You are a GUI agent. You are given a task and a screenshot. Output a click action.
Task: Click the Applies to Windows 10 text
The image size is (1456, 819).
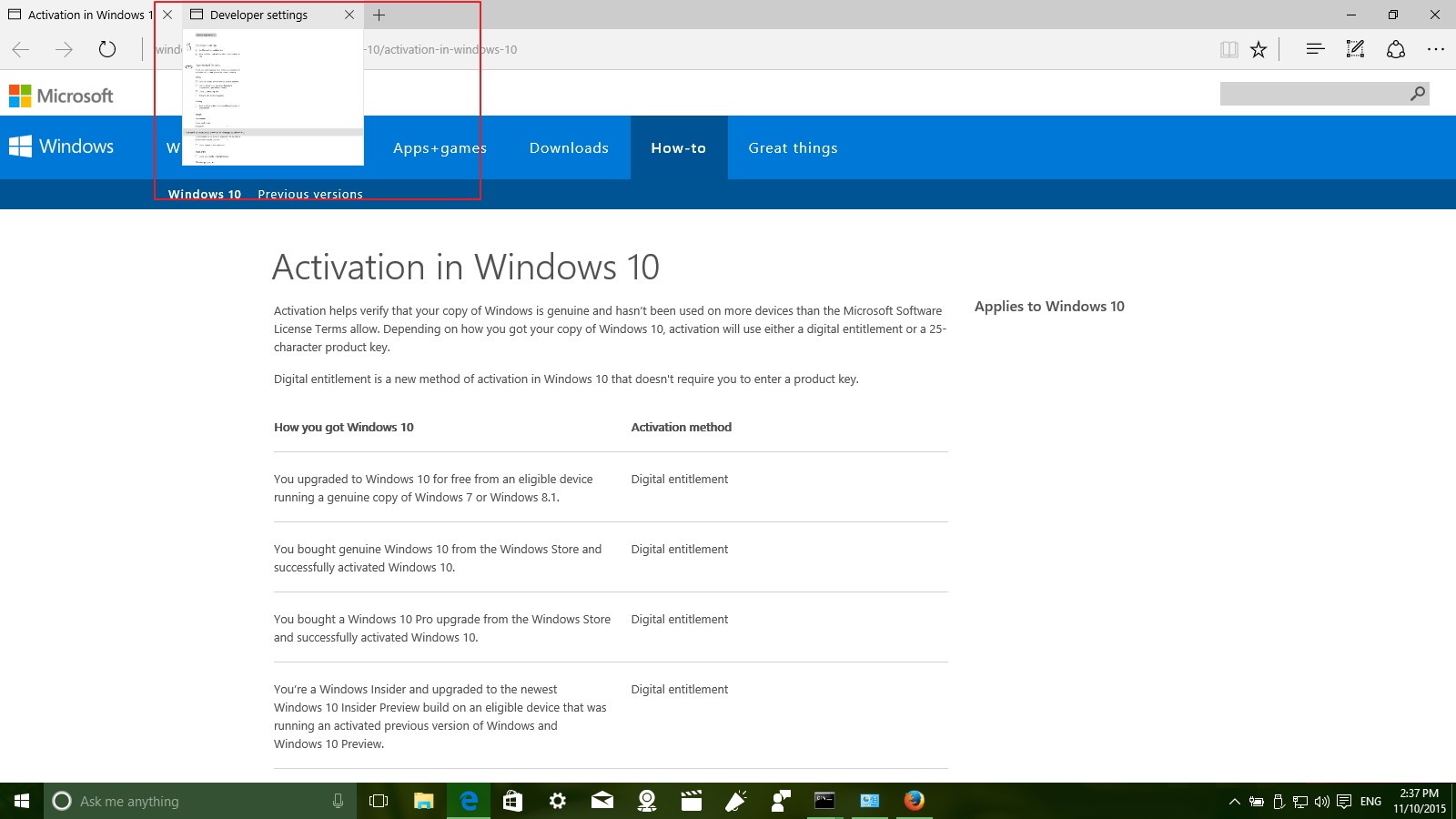[1049, 307]
